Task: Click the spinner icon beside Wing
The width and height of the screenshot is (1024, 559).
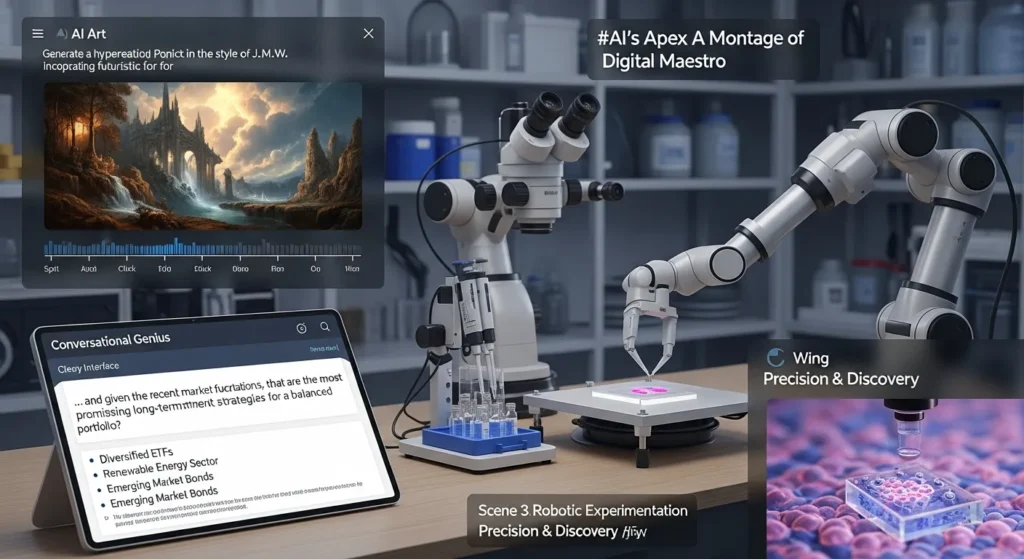Action: tap(773, 358)
